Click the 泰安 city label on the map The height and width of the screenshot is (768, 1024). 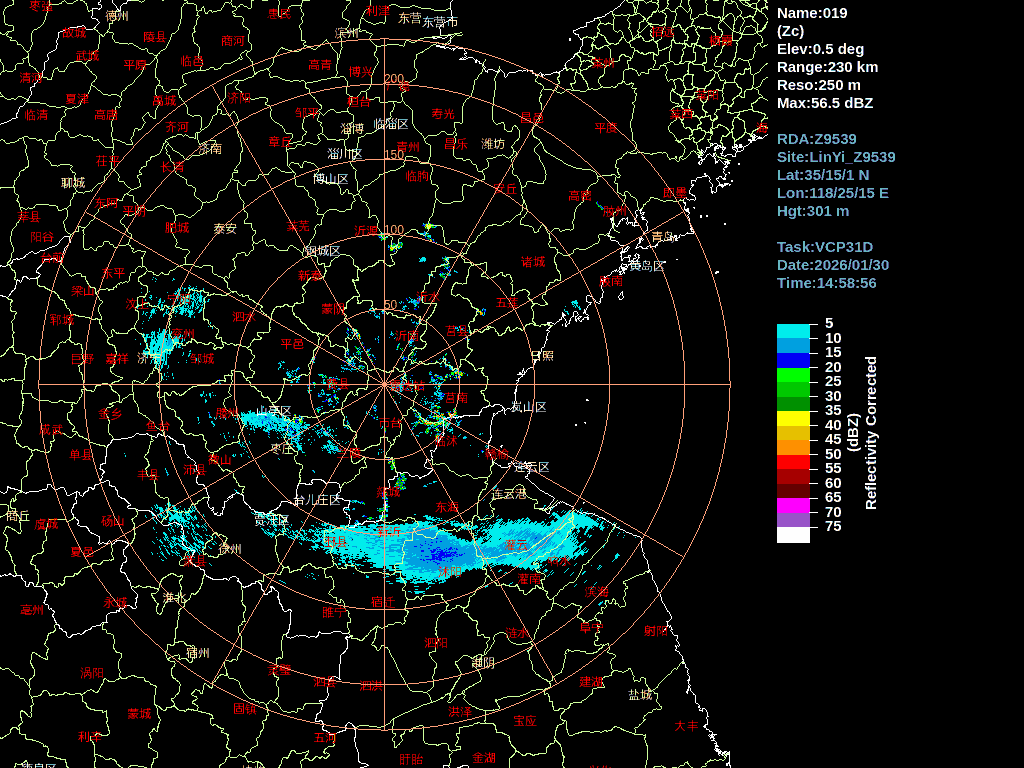tap(225, 228)
